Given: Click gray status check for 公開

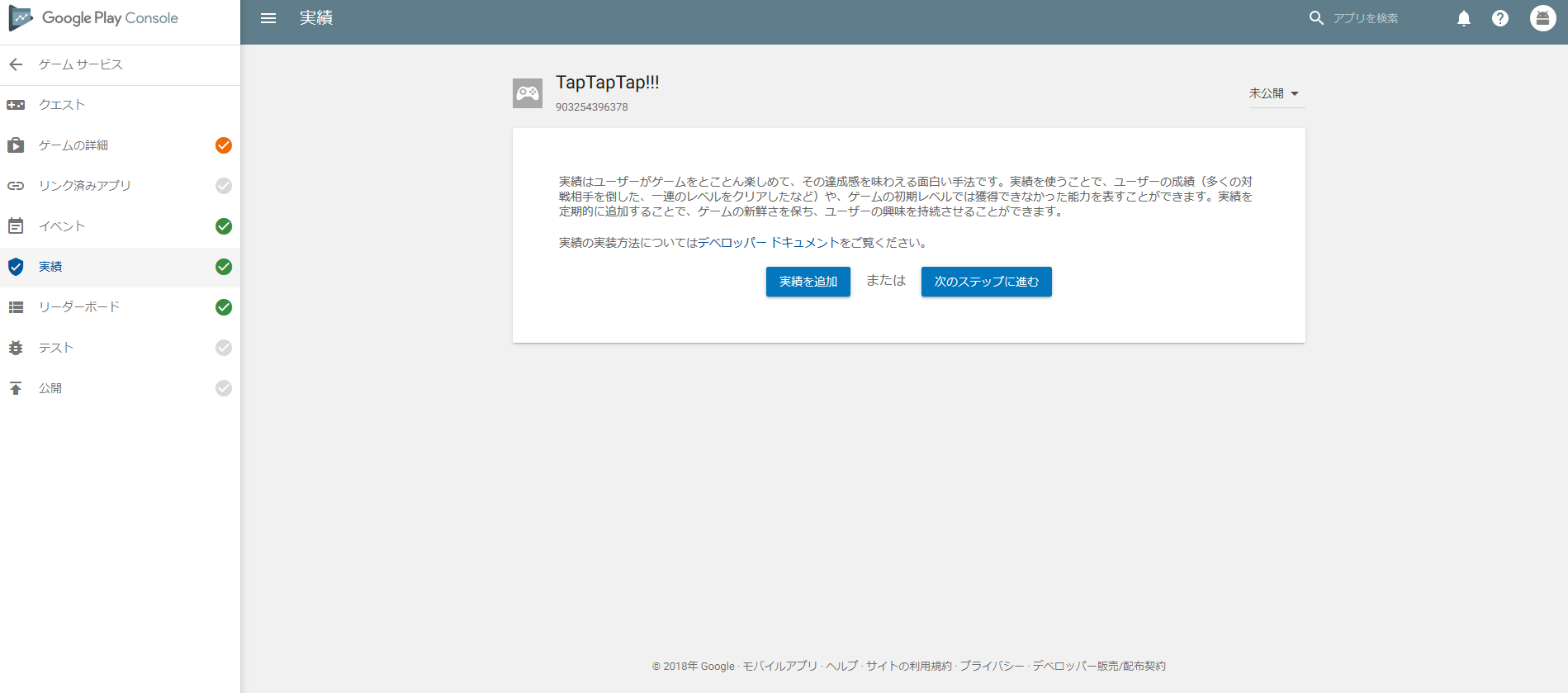Looking at the screenshot, I should [224, 388].
